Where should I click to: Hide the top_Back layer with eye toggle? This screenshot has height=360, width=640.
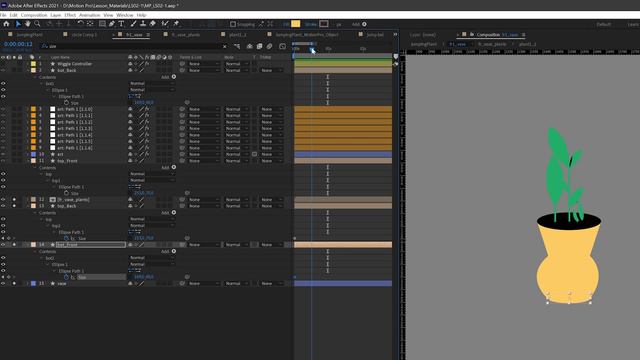[3, 206]
